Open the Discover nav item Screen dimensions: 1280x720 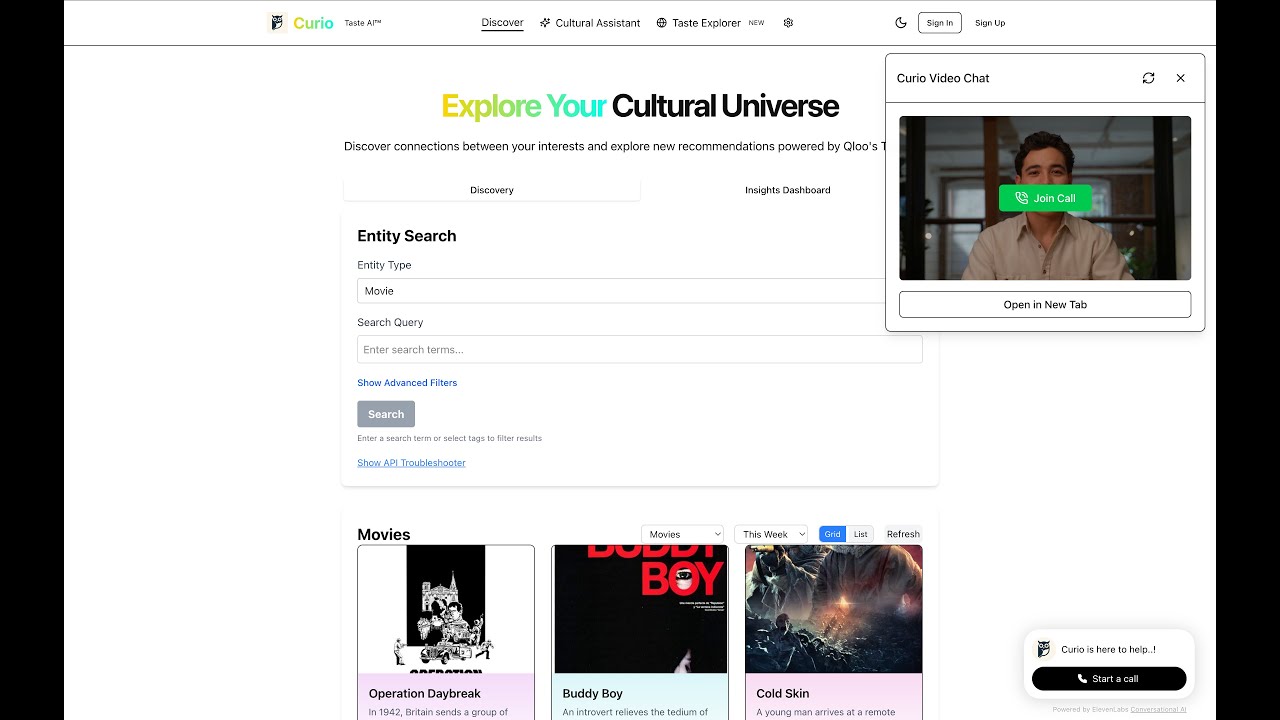tap(502, 23)
